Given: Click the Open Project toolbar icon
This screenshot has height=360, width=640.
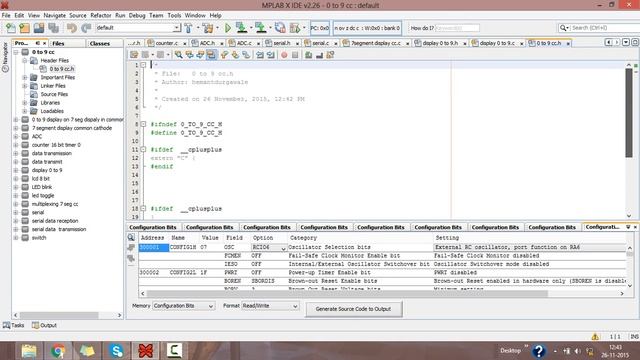Looking at the screenshot, I should click(x=39, y=28).
